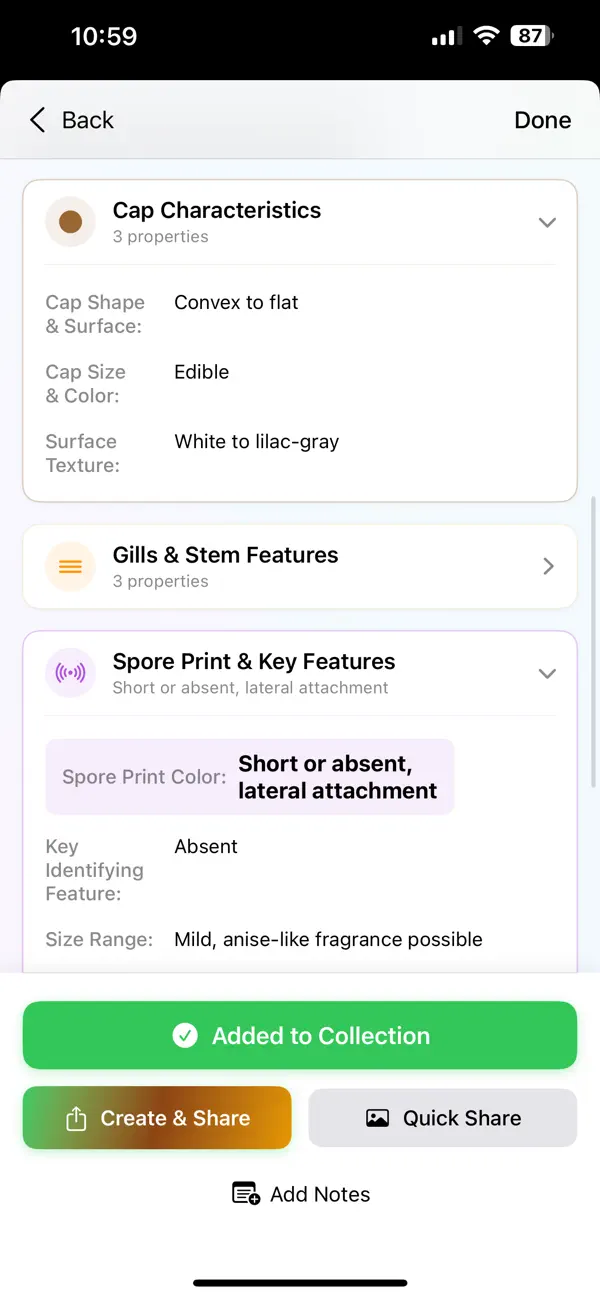Tap Done to finish editing
Screen dimensions: 600x1298
click(542, 120)
